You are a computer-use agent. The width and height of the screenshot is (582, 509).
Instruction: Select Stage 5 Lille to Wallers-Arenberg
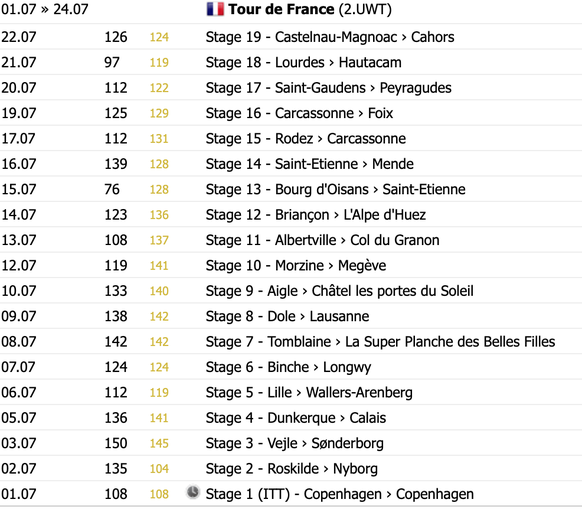309,393
